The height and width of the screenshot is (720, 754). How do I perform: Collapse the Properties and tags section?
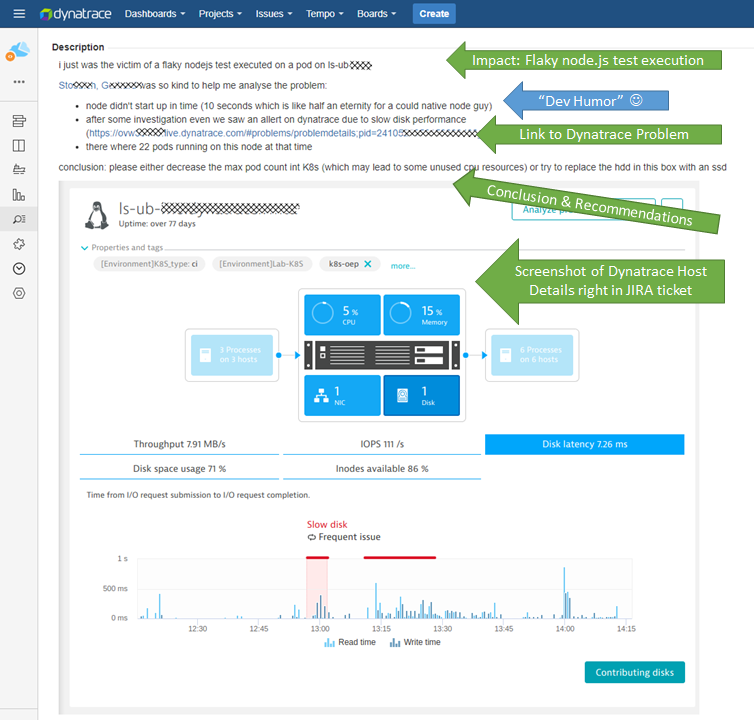[x=84, y=248]
